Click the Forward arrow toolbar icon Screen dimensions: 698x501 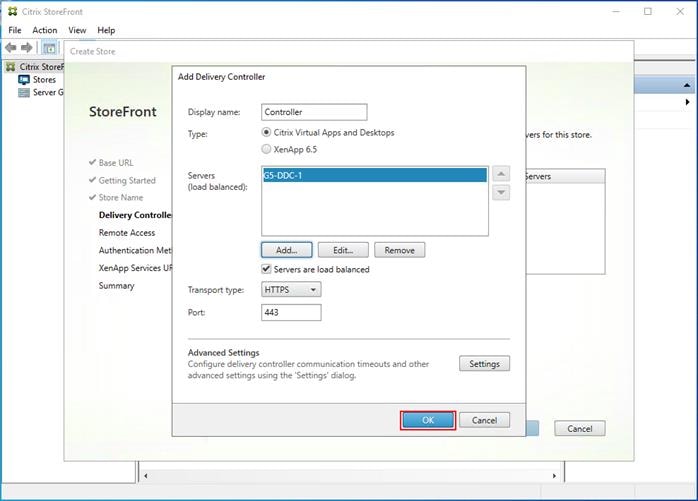[x=27, y=47]
